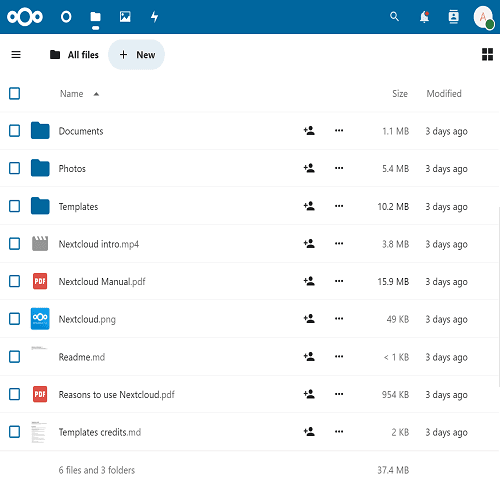Open the user avatar menu
Image resolution: width=500 pixels, height=479 pixels.
tap(483, 17)
